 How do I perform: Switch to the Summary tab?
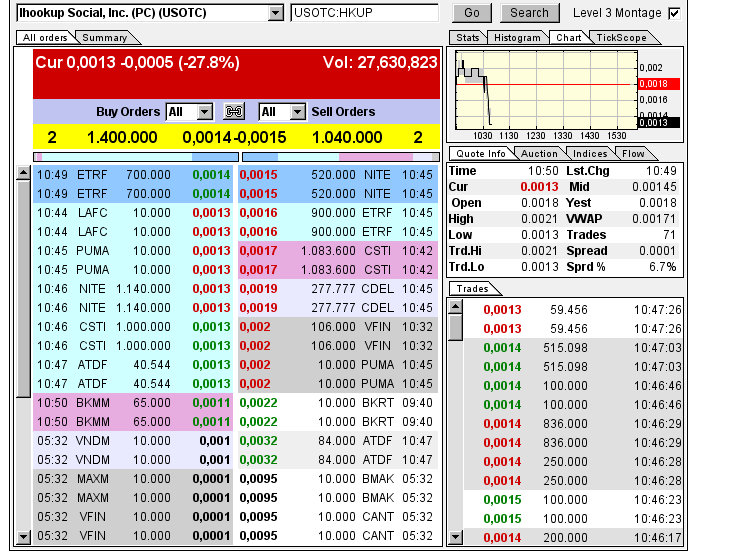[x=104, y=38]
